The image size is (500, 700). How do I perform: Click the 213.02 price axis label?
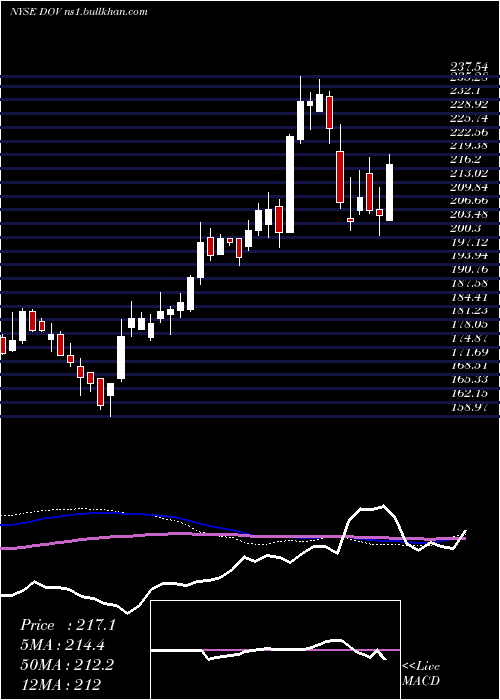coord(468,173)
